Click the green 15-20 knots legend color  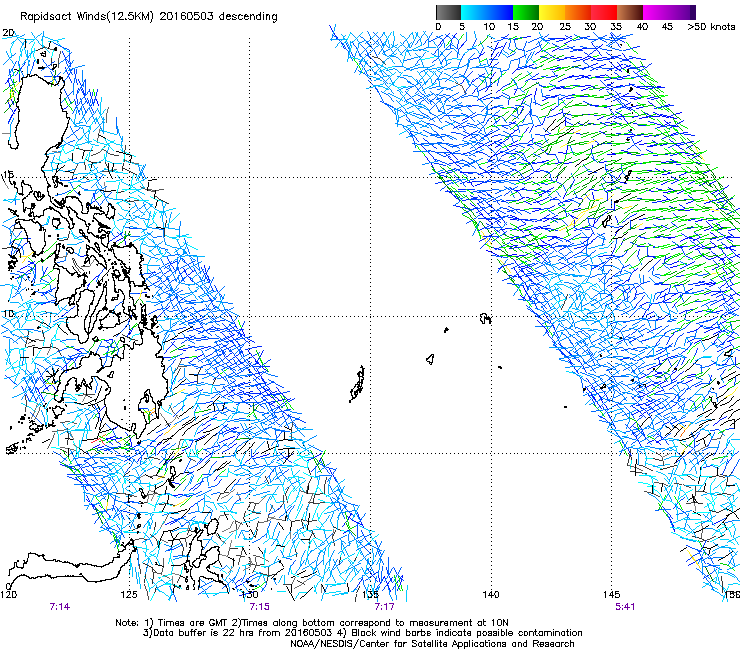[x=526, y=12]
